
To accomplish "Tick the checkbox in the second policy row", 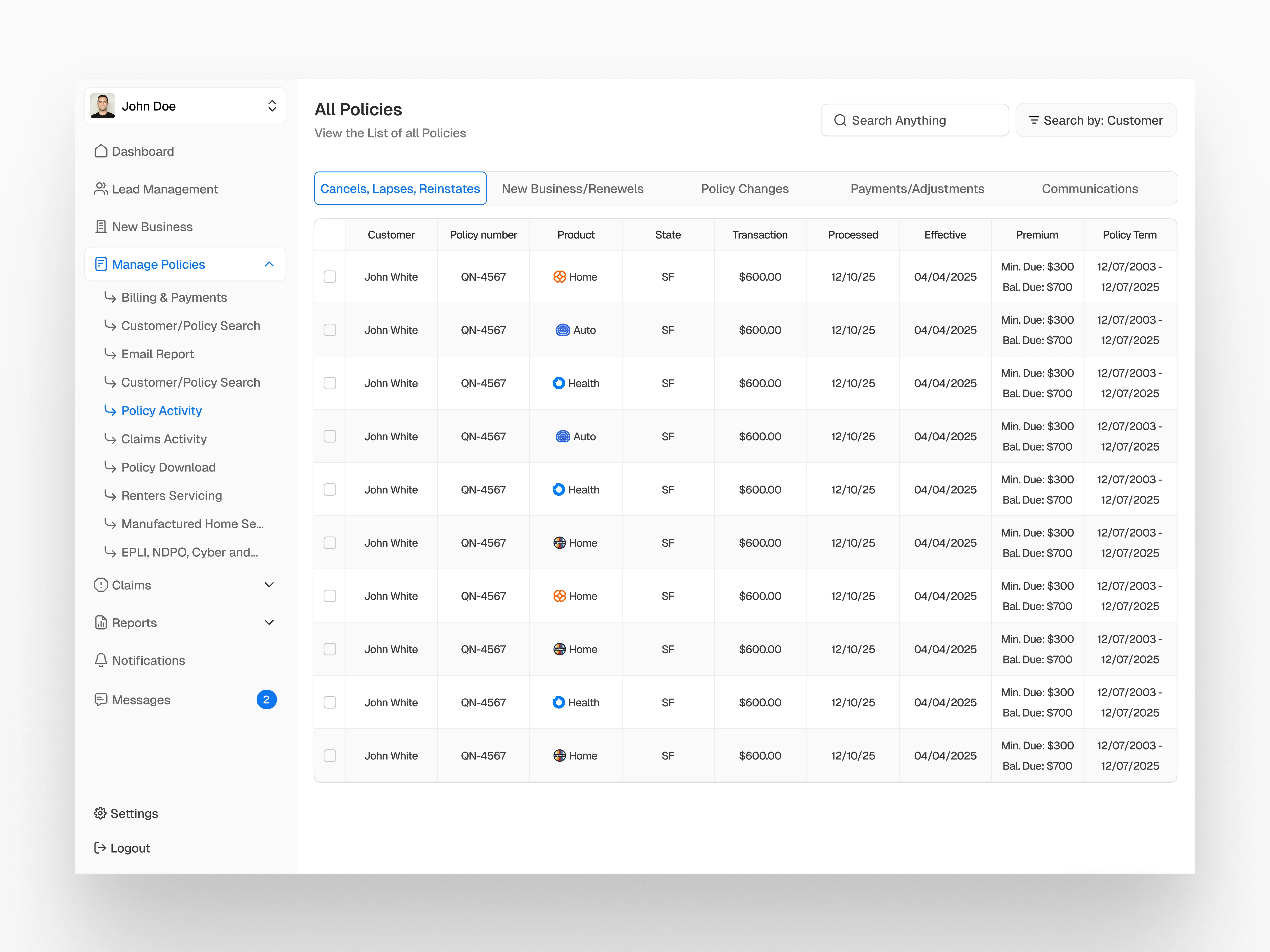I will point(330,330).
